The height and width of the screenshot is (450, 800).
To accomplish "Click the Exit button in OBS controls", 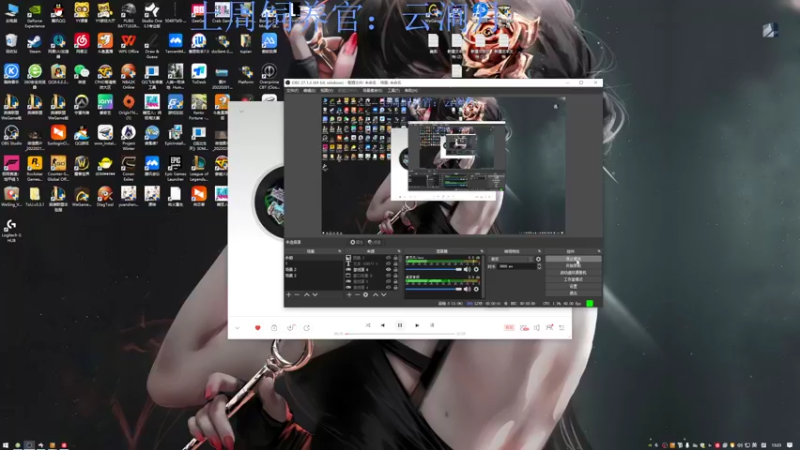I will 573,293.
